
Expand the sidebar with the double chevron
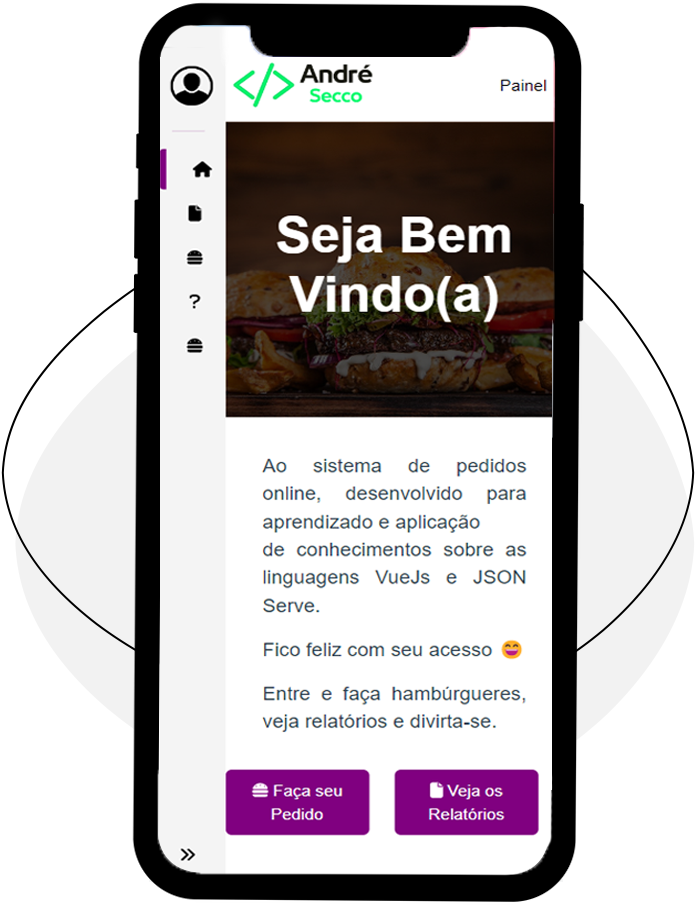point(188,855)
